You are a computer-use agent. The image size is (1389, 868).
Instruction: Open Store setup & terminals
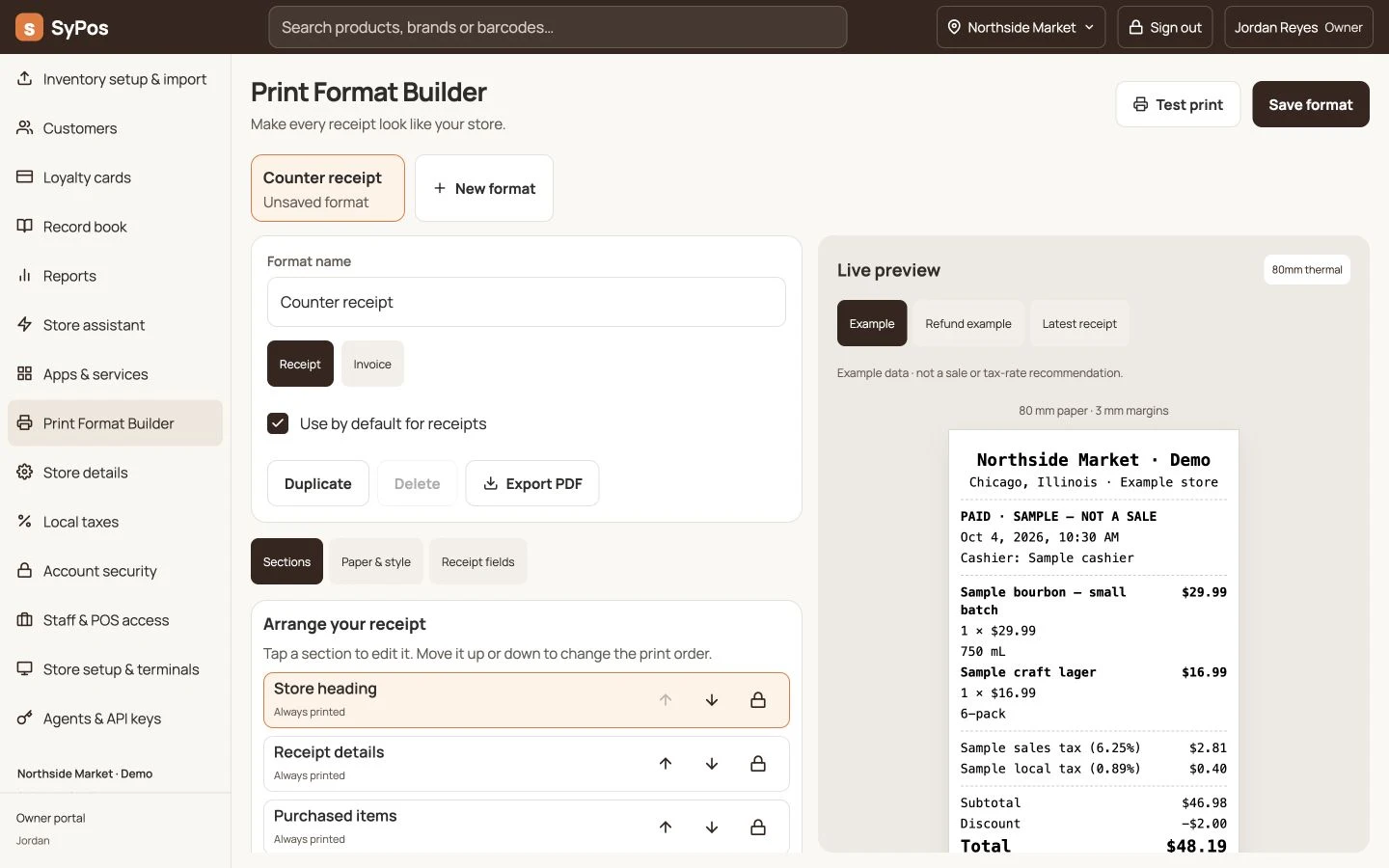[115, 669]
